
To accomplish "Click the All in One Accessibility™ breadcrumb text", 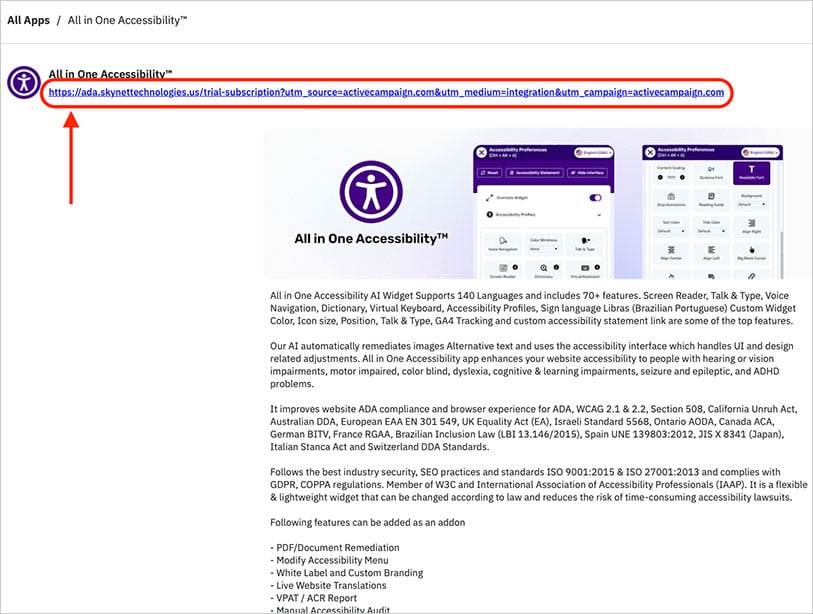I will point(127,20).
